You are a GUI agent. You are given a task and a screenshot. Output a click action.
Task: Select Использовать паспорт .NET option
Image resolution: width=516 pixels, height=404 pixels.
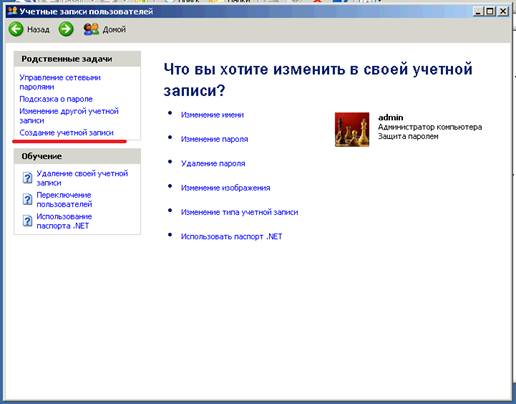tap(231, 236)
